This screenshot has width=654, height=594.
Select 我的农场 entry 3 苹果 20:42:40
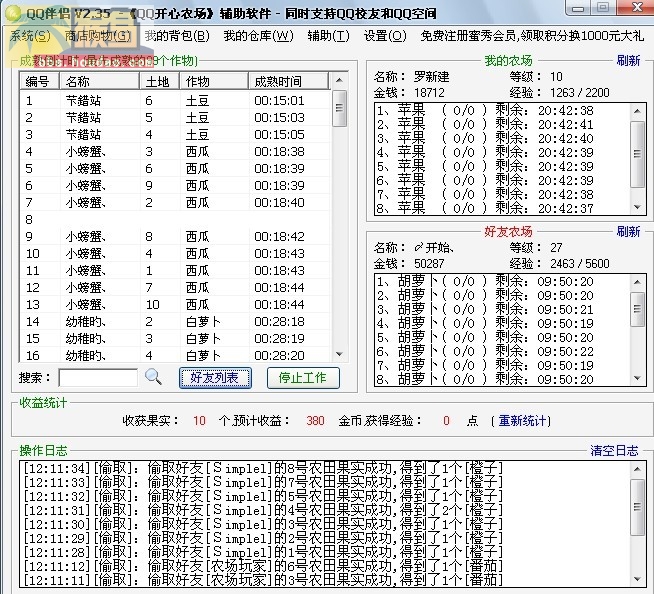(x=503, y=138)
